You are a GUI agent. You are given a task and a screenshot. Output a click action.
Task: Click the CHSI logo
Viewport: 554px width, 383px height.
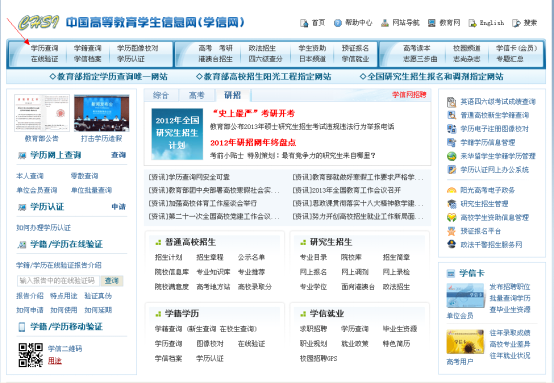point(39,23)
